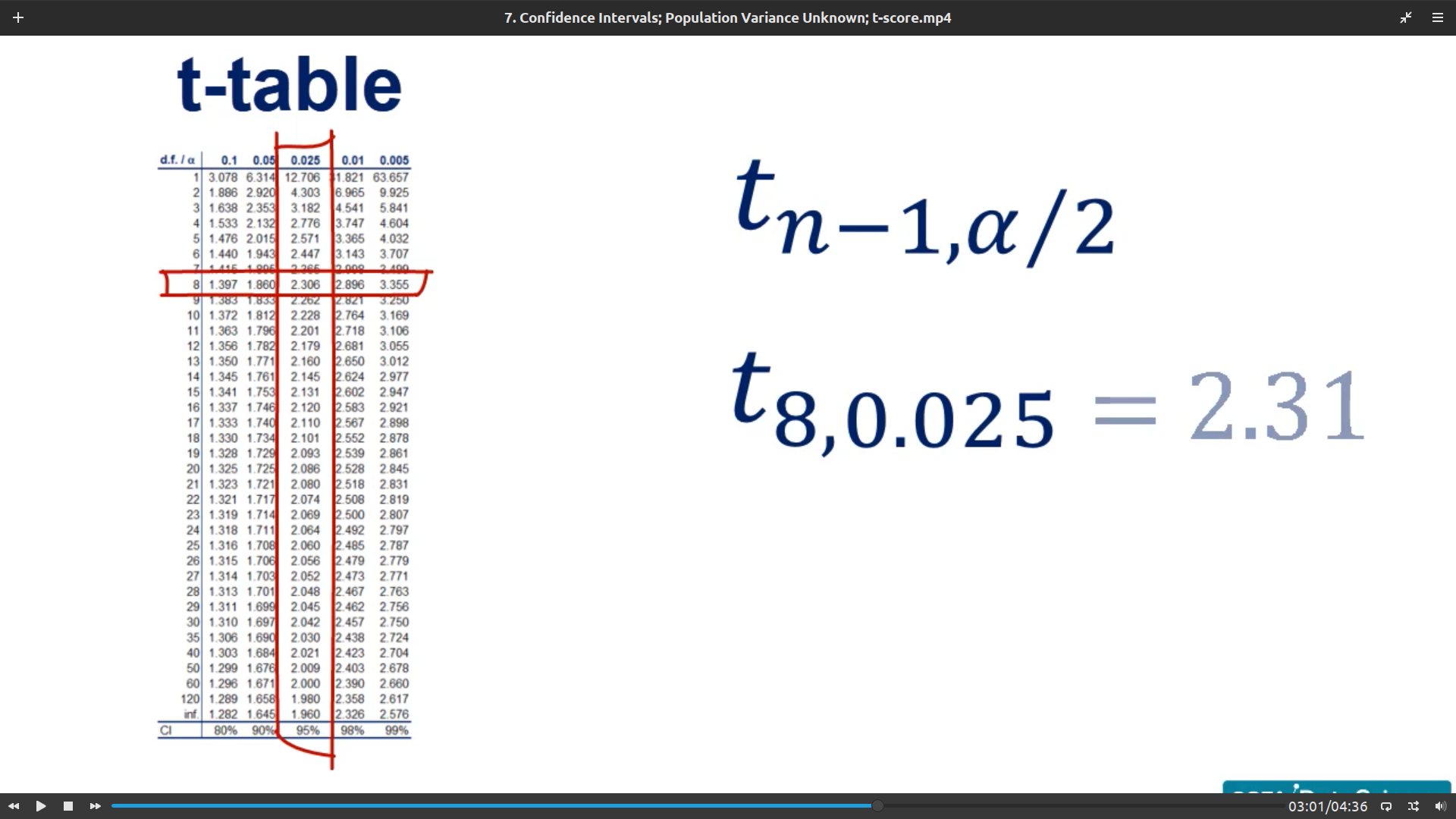Click the 0.025 column header of the table
Image resolution: width=1456 pixels, height=819 pixels.
[x=305, y=160]
